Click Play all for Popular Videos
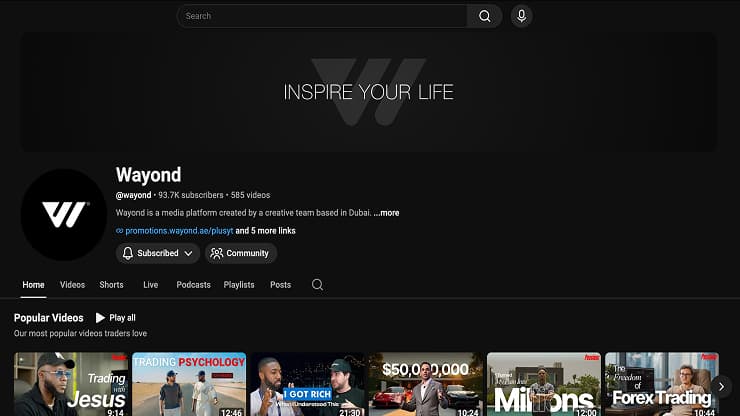Image resolution: width=740 pixels, height=416 pixels. pyautogui.click(x=116, y=318)
